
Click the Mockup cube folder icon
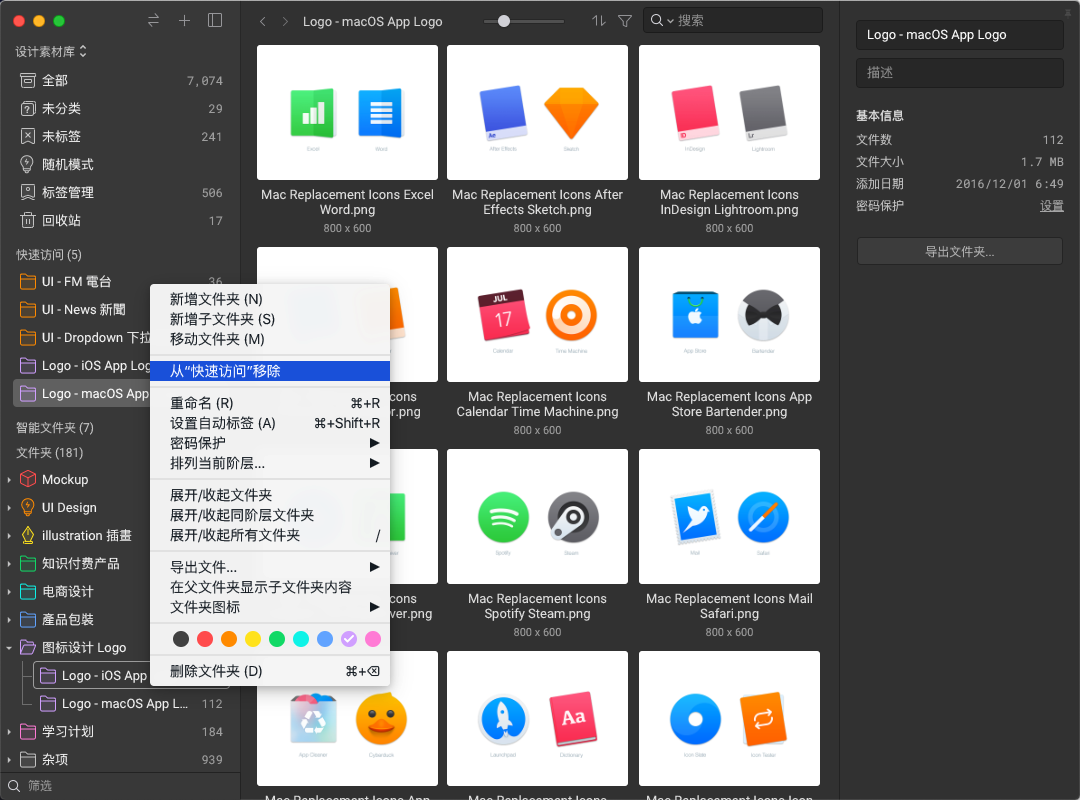(x=28, y=479)
